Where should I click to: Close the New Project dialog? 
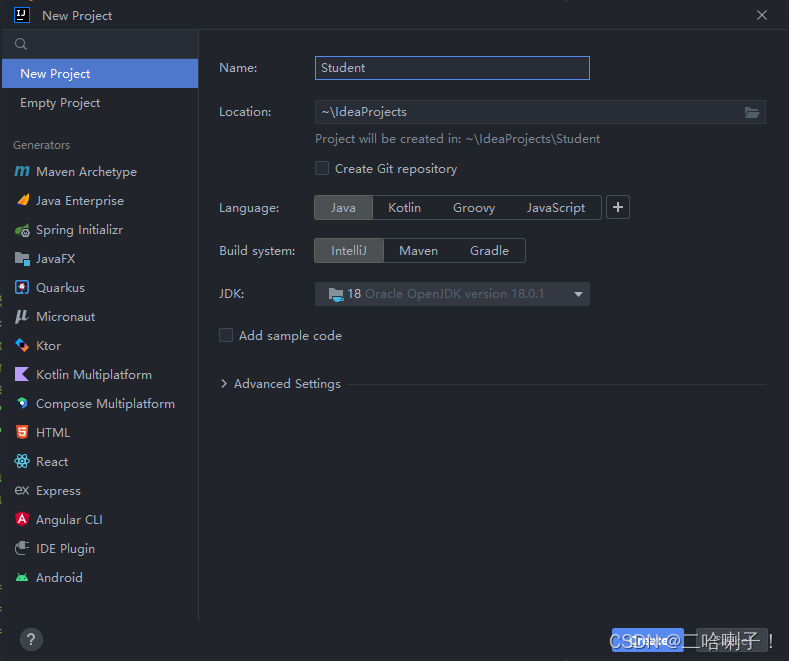(762, 15)
